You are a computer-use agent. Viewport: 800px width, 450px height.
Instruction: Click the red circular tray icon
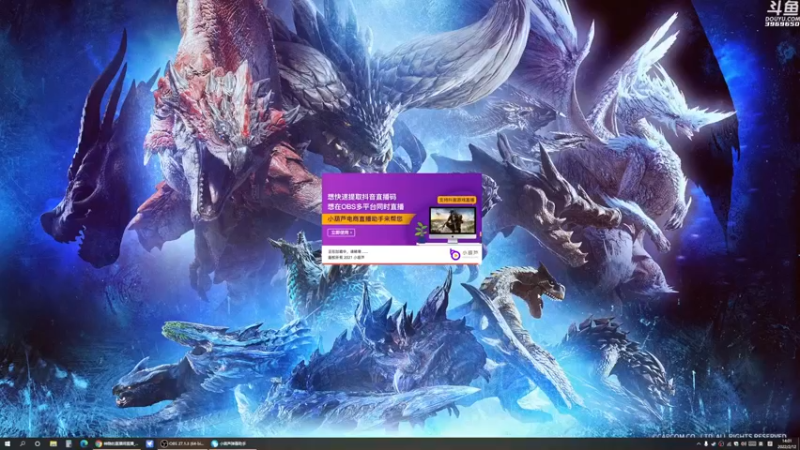[721, 444]
